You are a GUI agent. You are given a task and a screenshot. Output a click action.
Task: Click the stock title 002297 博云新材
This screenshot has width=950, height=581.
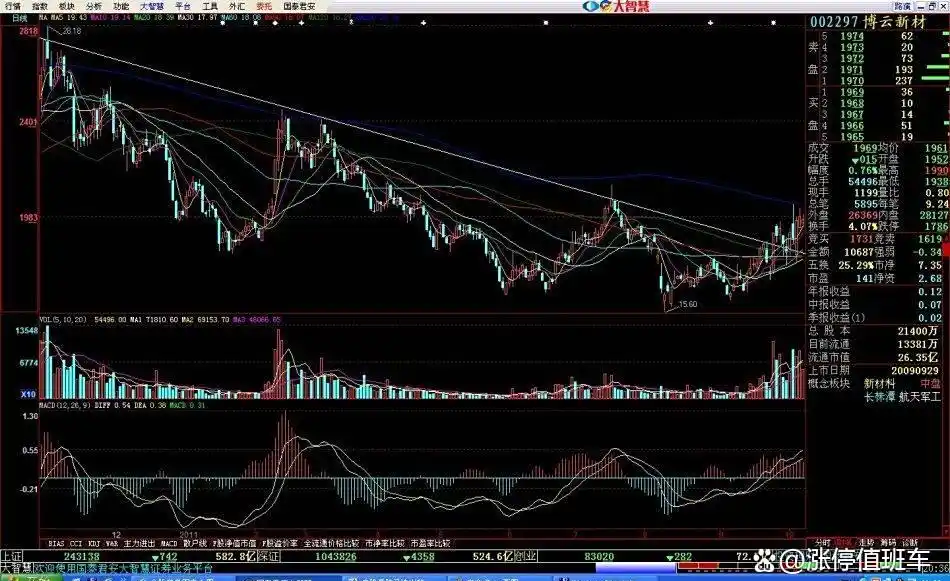868,22
